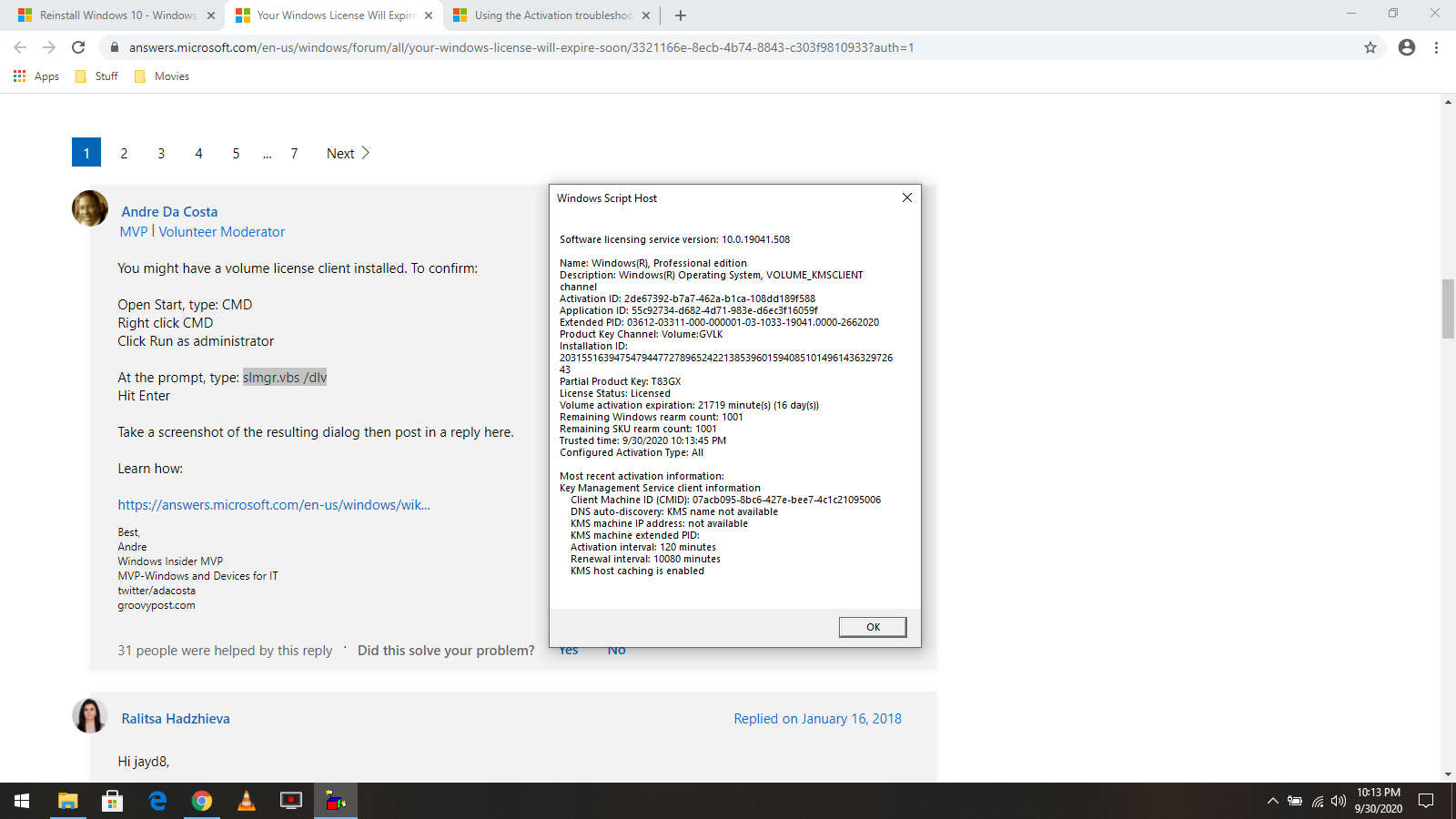Click the 31 people were helped text

coord(225,651)
